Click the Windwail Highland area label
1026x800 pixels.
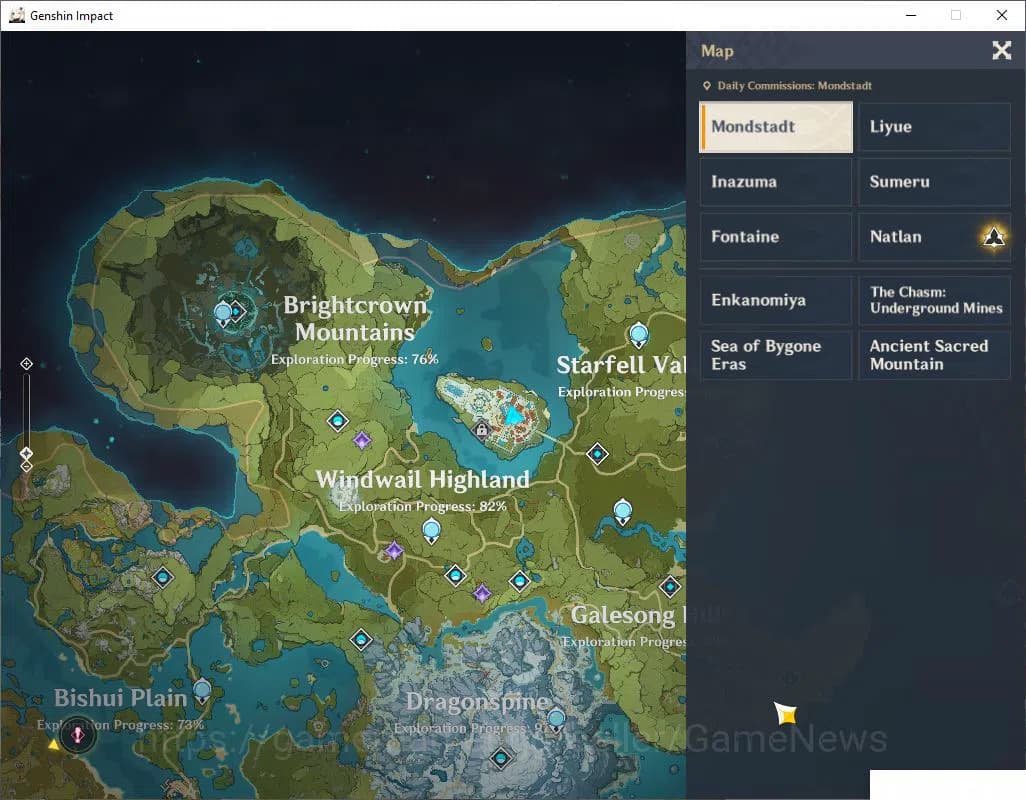click(x=423, y=479)
